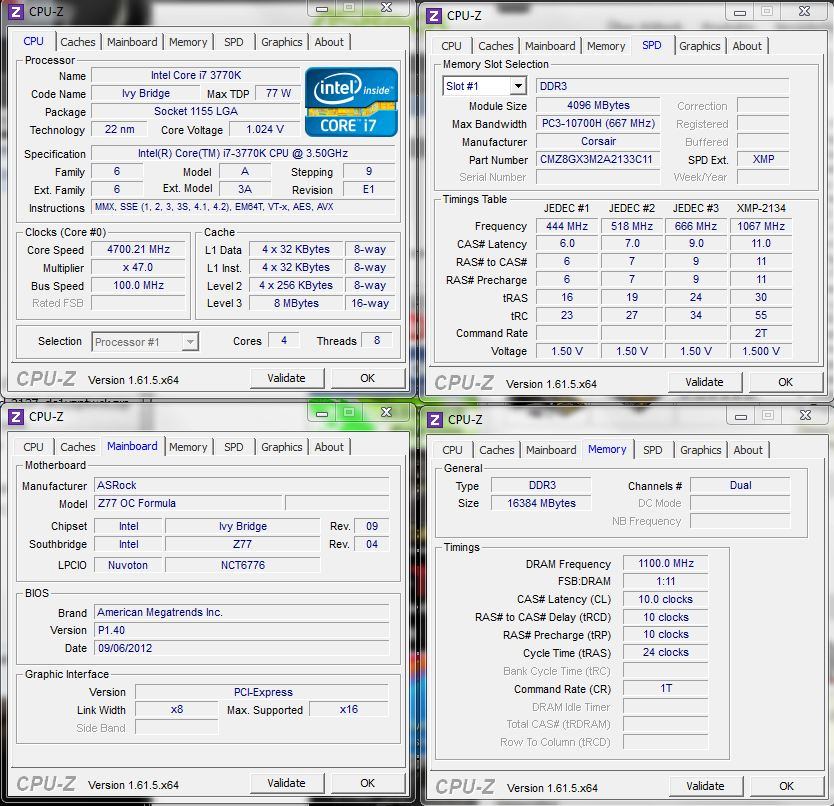Click the motherboard model Z77 OC Formula
834x806 pixels.
tap(188, 503)
